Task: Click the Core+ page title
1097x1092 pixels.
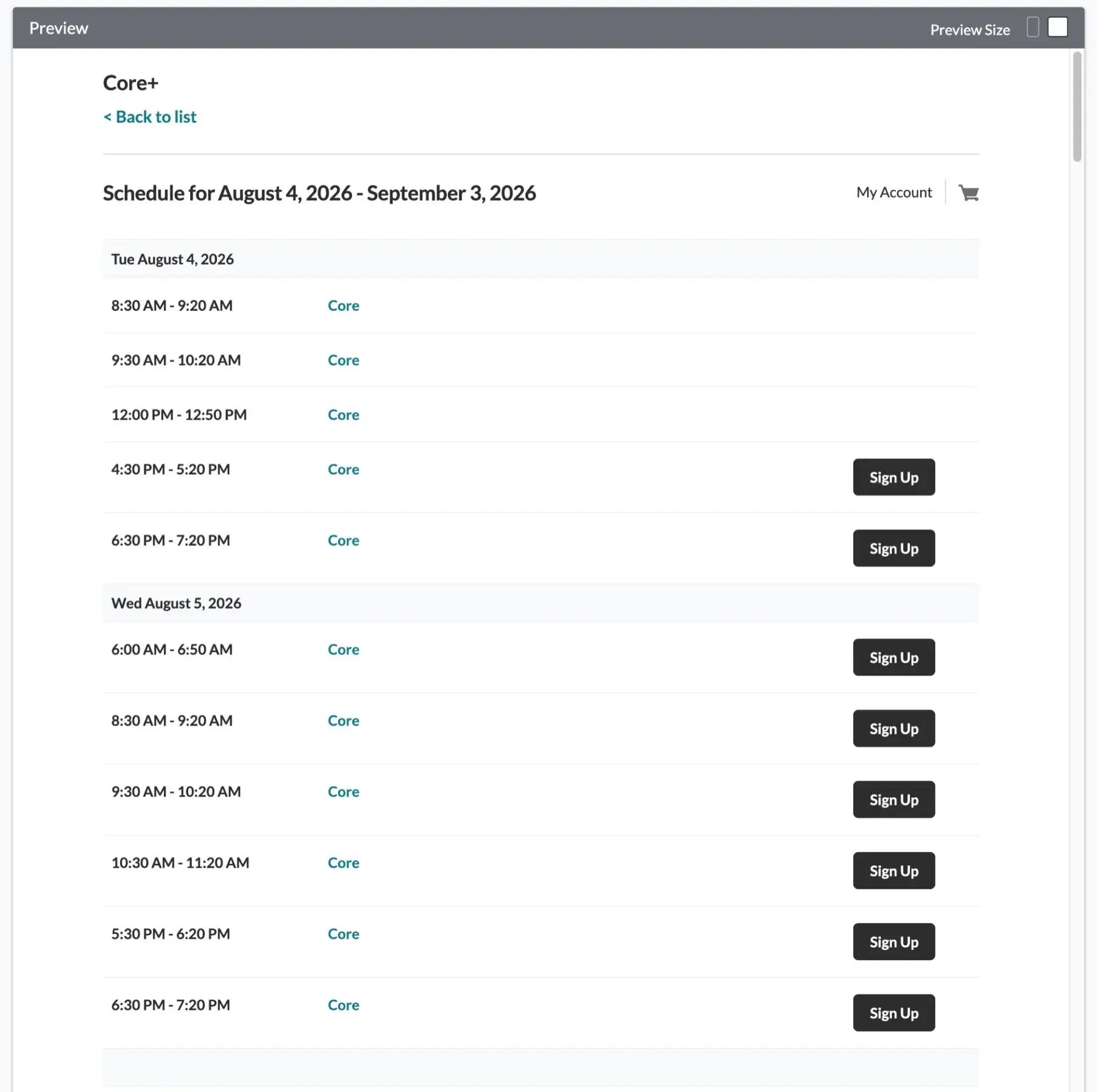Action: [130, 83]
